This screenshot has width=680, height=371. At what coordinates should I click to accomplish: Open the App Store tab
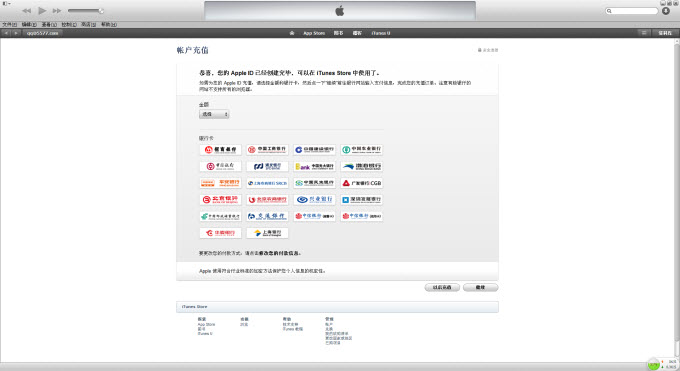pos(314,33)
